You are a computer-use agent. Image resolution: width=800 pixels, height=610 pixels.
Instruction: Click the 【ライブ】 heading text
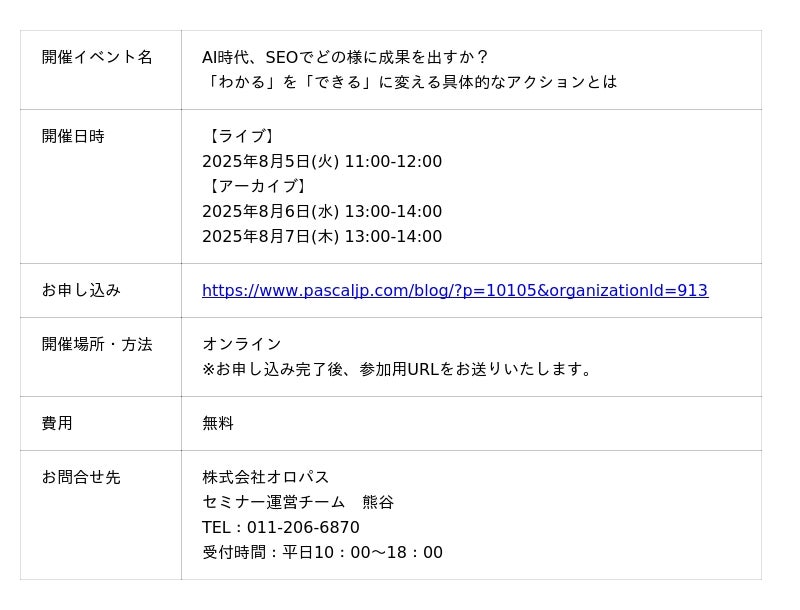[x=239, y=136]
